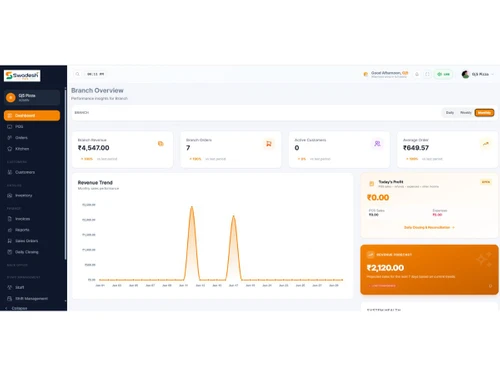This screenshot has height=375, width=500.
Task: Click the Branch Overview page title
Action: (97, 91)
